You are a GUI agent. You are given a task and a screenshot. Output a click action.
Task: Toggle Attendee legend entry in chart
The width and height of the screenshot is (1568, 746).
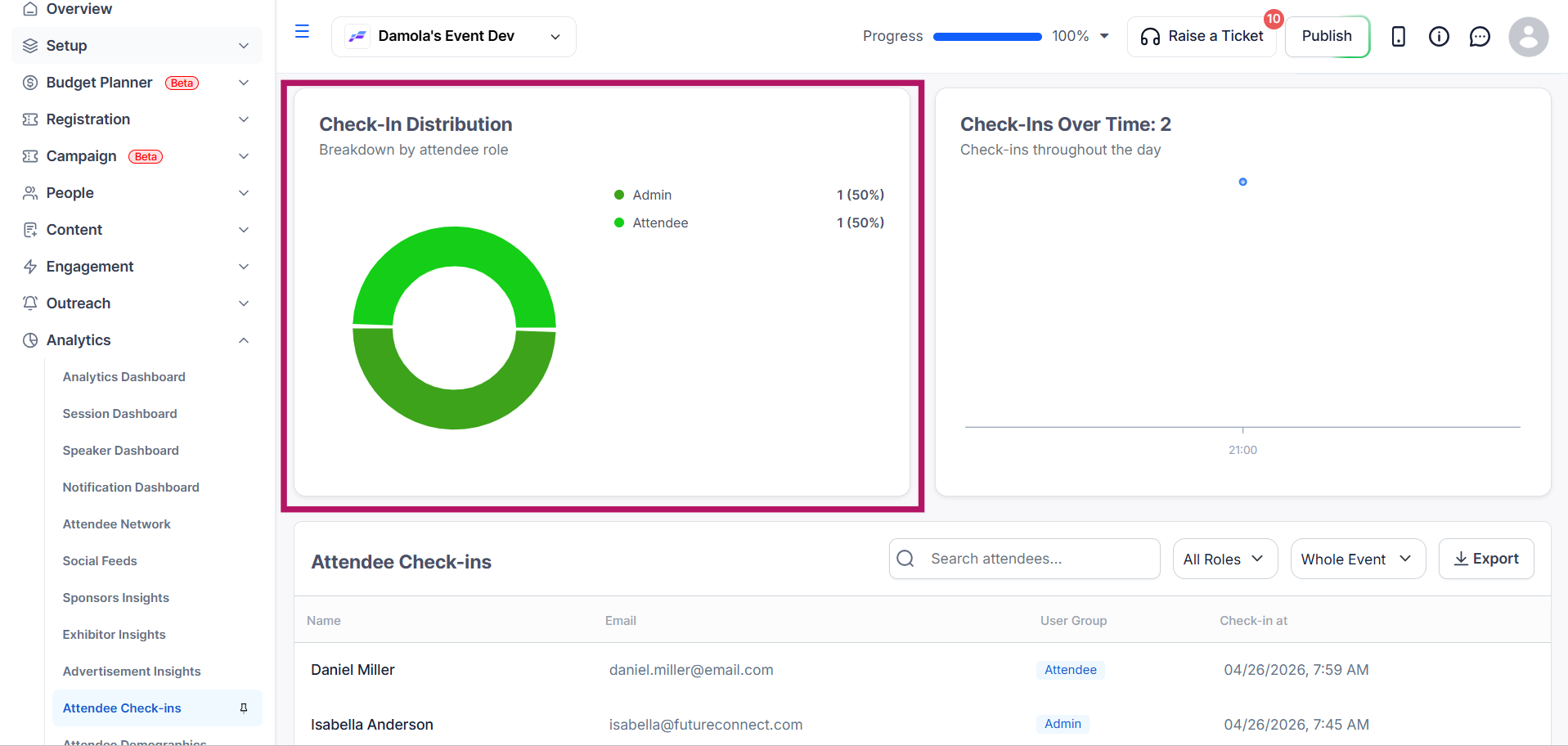651,222
